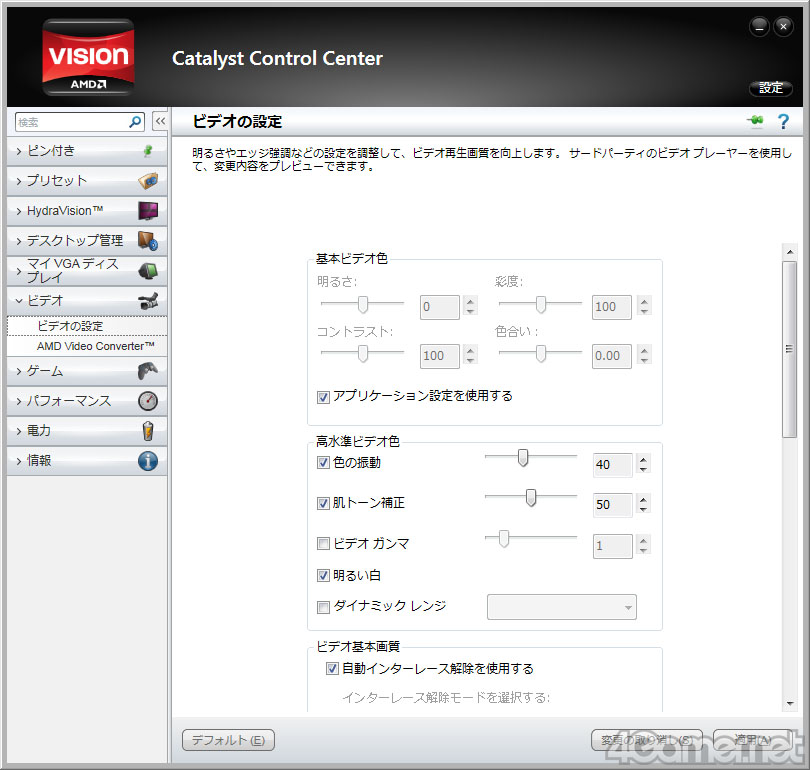Click the desktop management icon
The image size is (810, 770).
tap(148, 241)
